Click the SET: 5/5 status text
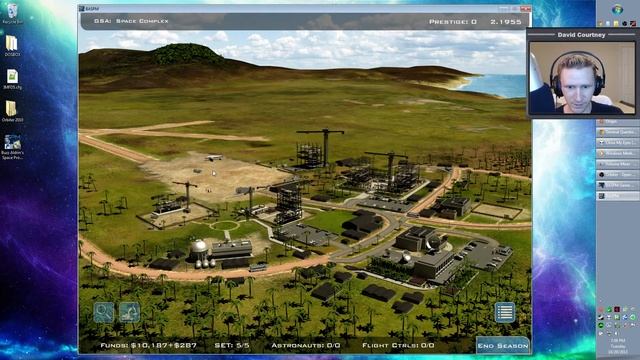 point(232,345)
